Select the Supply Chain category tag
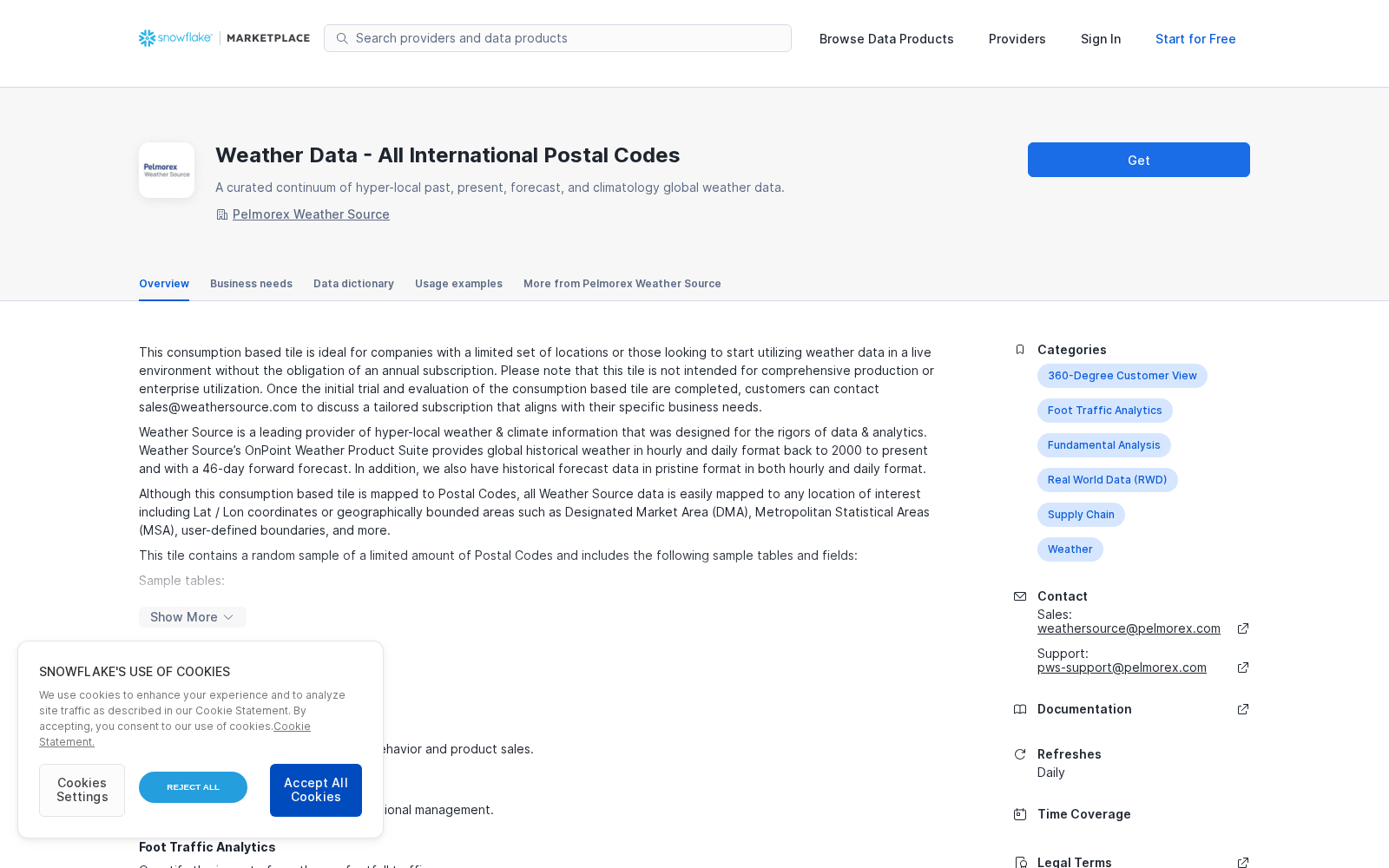The width and height of the screenshot is (1389, 868). [1081, 515]
